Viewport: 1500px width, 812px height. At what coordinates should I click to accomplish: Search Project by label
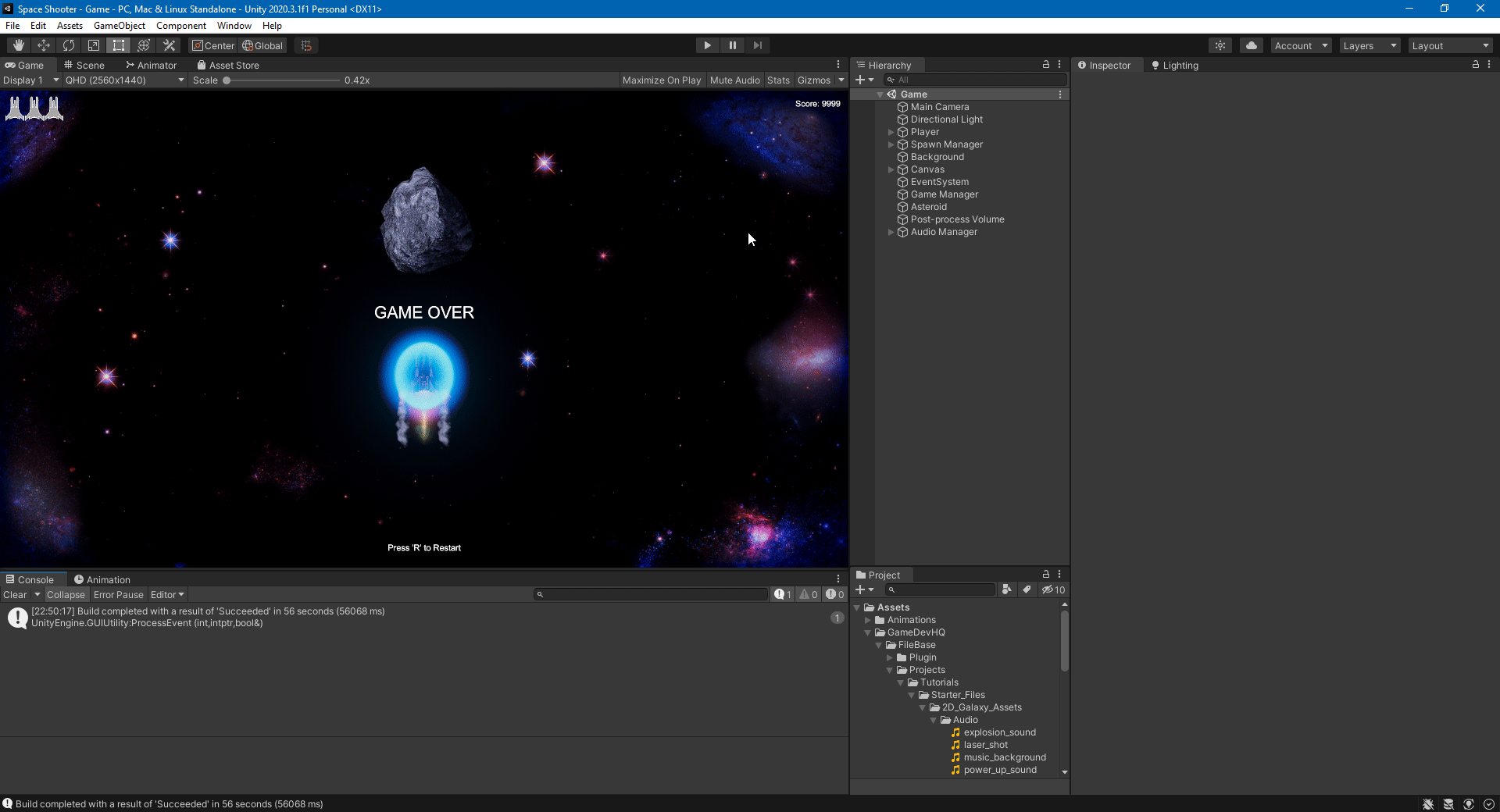1027,589
